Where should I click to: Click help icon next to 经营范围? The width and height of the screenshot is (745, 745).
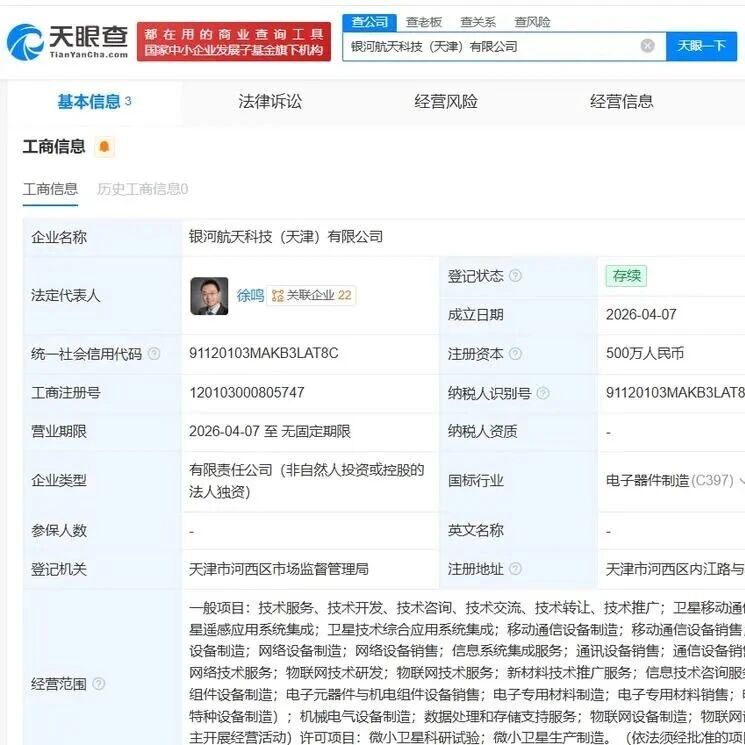(98, 684)
